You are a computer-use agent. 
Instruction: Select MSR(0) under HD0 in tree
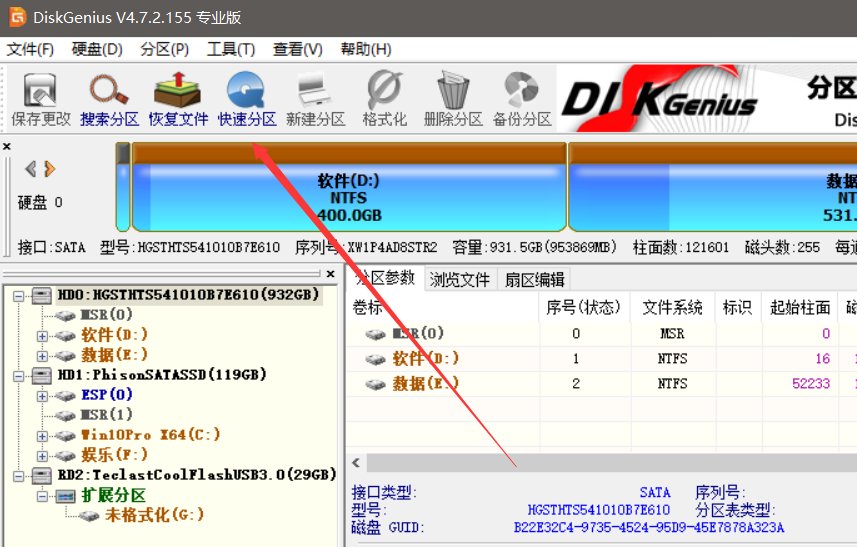pos(107,315)
